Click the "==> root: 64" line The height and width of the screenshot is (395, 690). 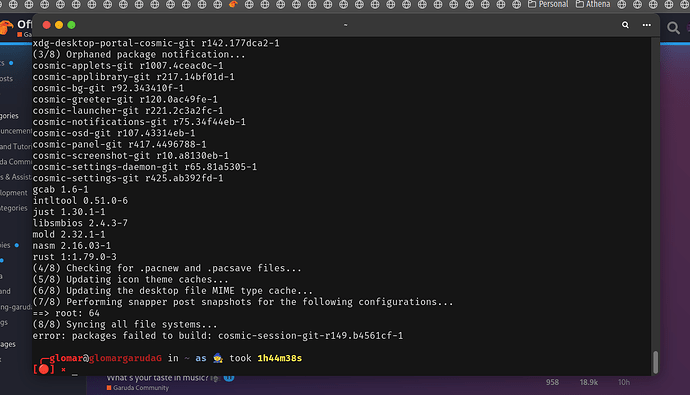66,313
